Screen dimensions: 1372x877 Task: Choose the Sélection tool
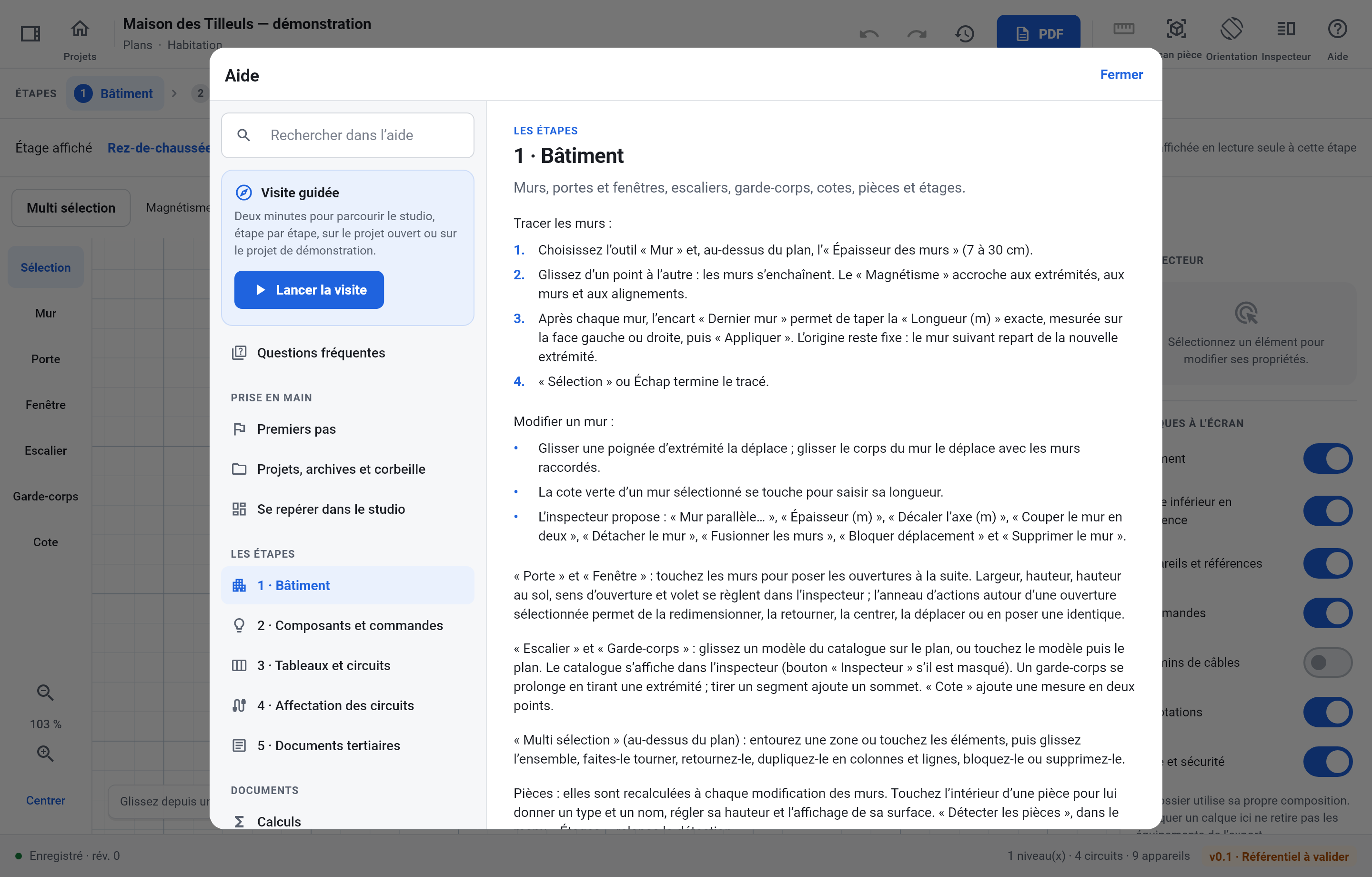46,267
